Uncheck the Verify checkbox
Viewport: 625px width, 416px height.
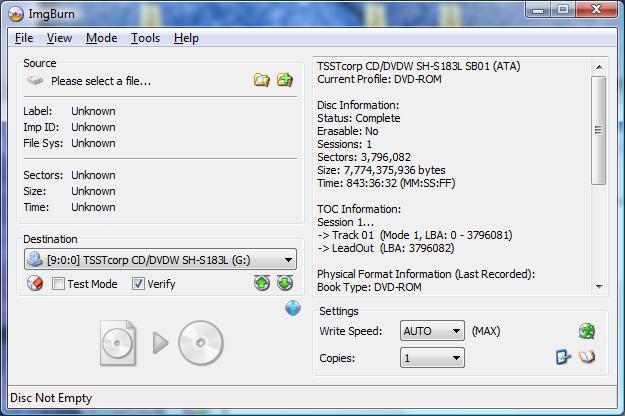(x=139, y=284)
